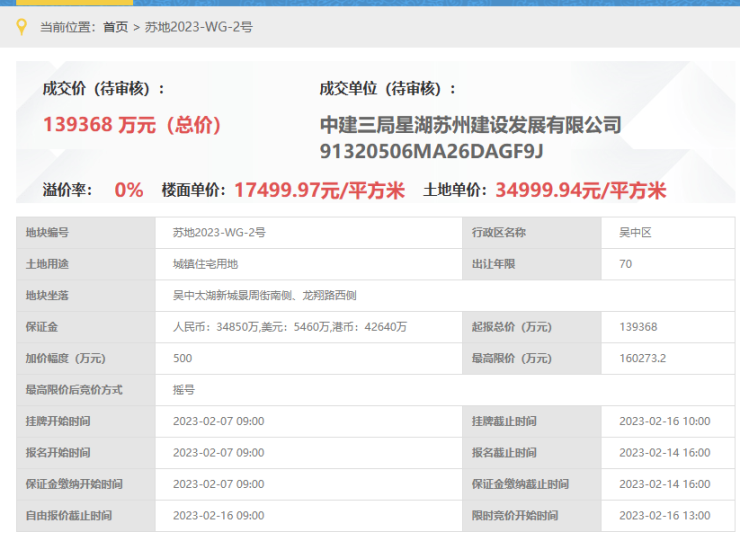This screenshot has height=541, width=740.
Task: Click the 加价幅度（万元） label cell
Action: click(86, 358)
